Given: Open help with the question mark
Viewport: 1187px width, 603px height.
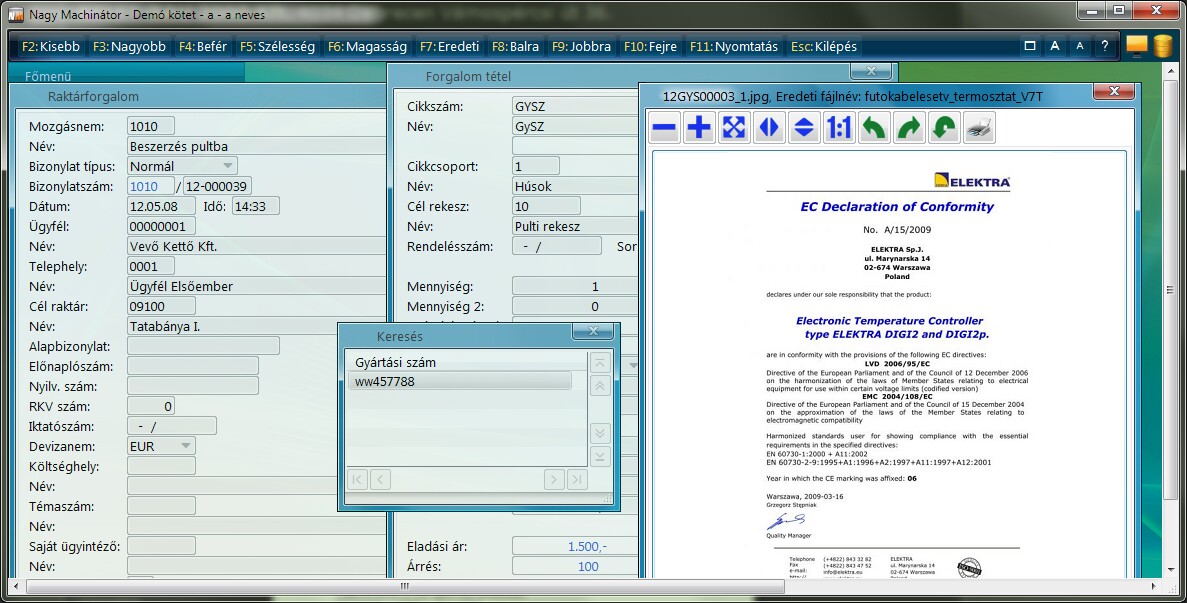Looking at the screenshot, I should (1104, 46).
